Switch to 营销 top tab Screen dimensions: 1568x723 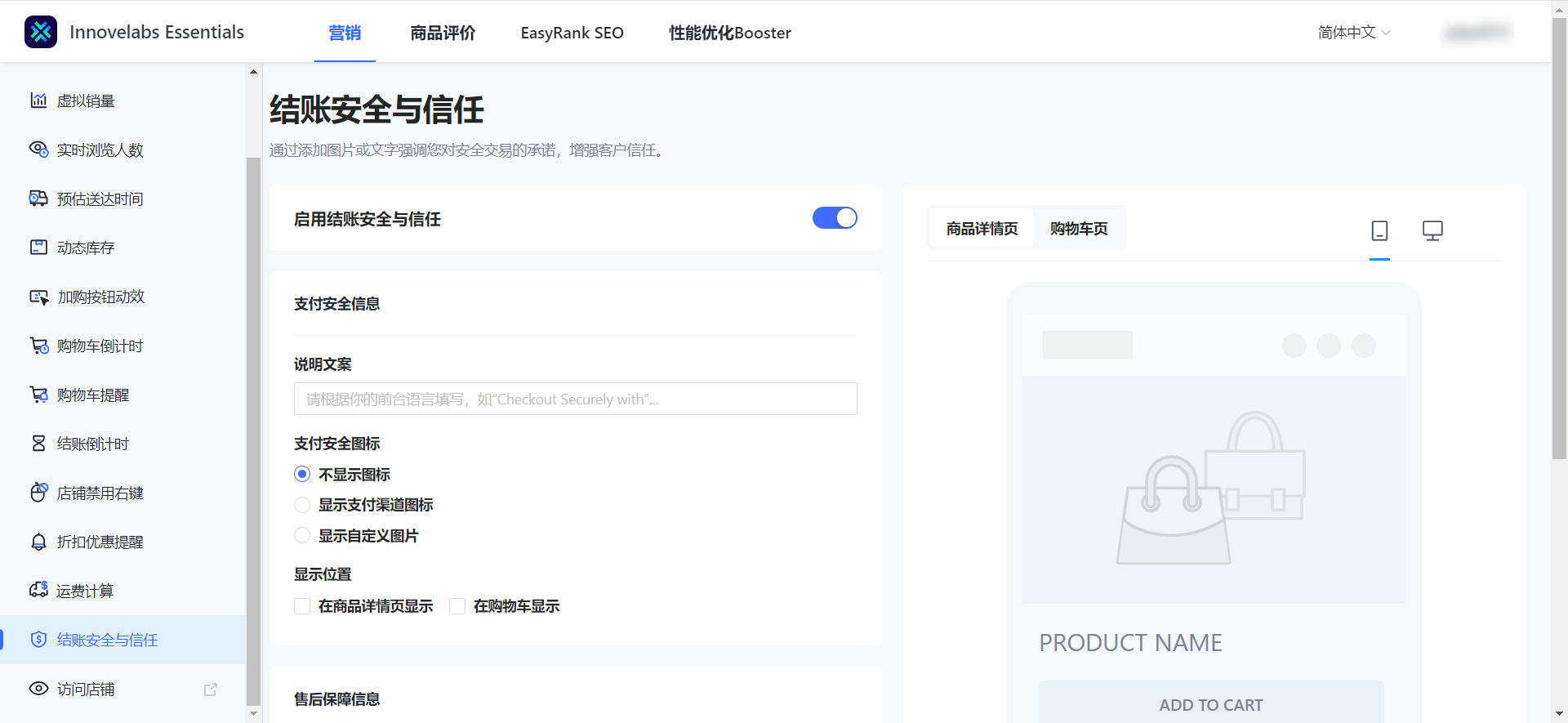click(x=345, y=33)
